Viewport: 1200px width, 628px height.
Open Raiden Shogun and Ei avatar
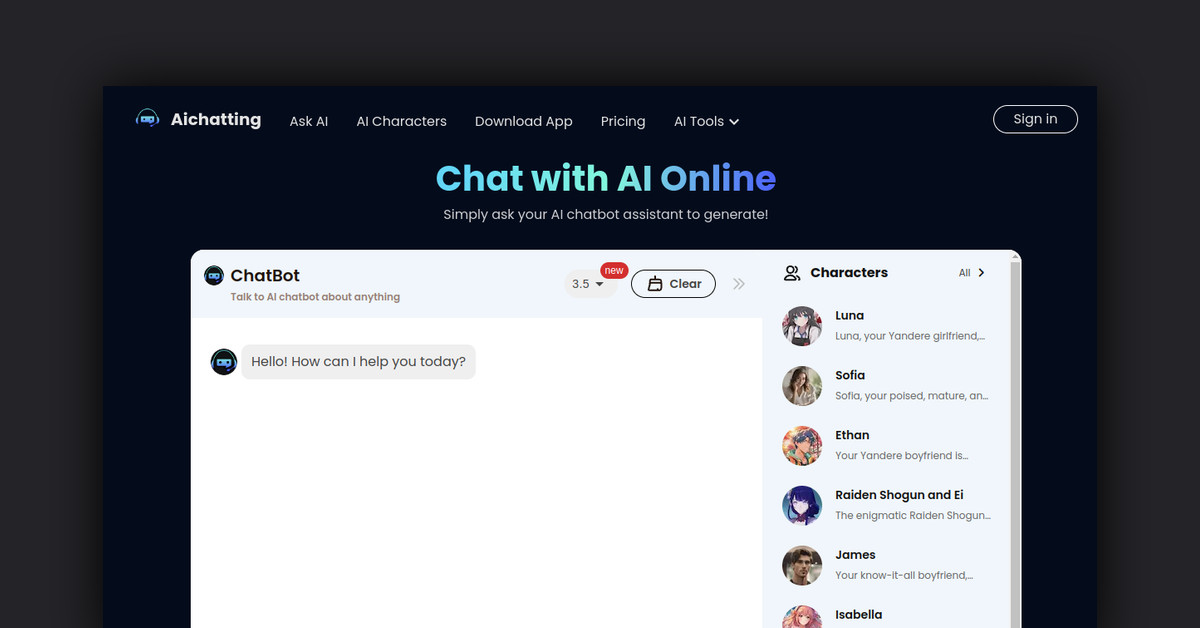pos(802,506)
